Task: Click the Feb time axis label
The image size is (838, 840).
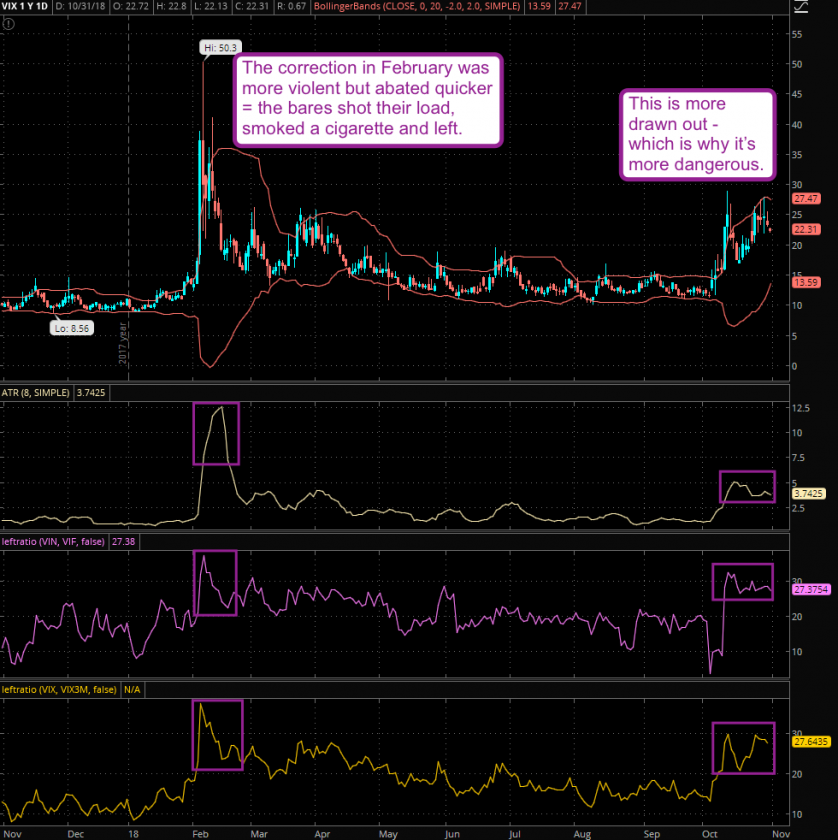Action: (x=200, y=834)
